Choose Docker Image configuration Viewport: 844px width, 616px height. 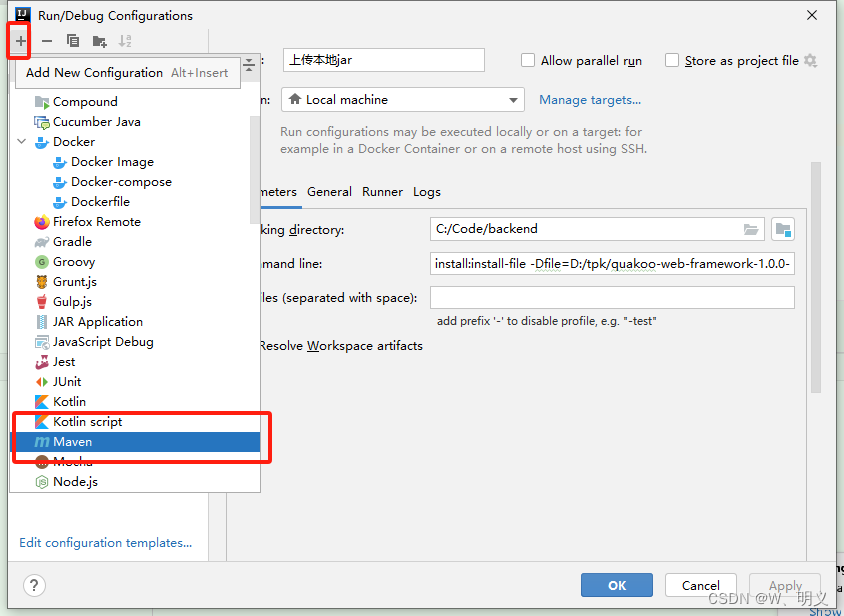click(135, 162)
